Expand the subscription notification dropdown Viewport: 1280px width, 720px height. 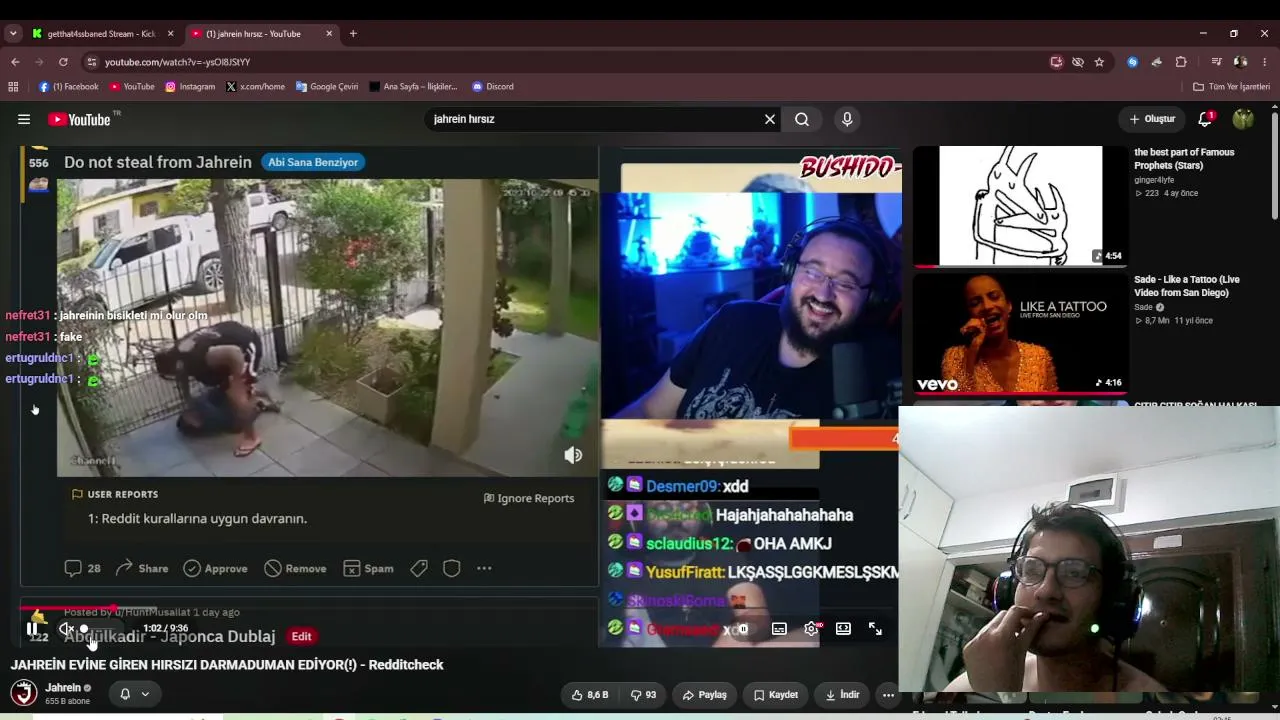(x=135, y=694)
